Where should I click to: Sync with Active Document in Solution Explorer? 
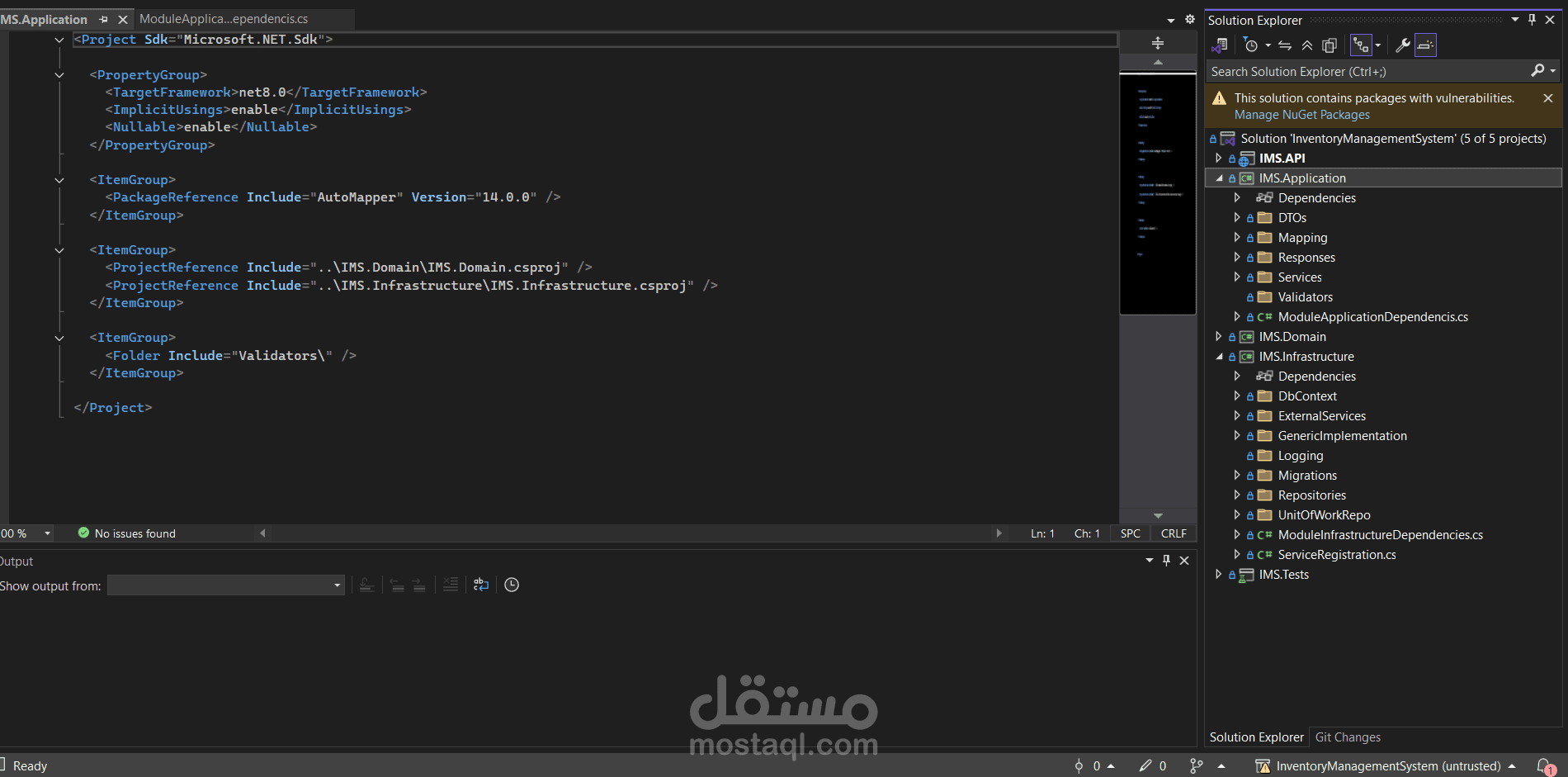[x=1285, y=45]
